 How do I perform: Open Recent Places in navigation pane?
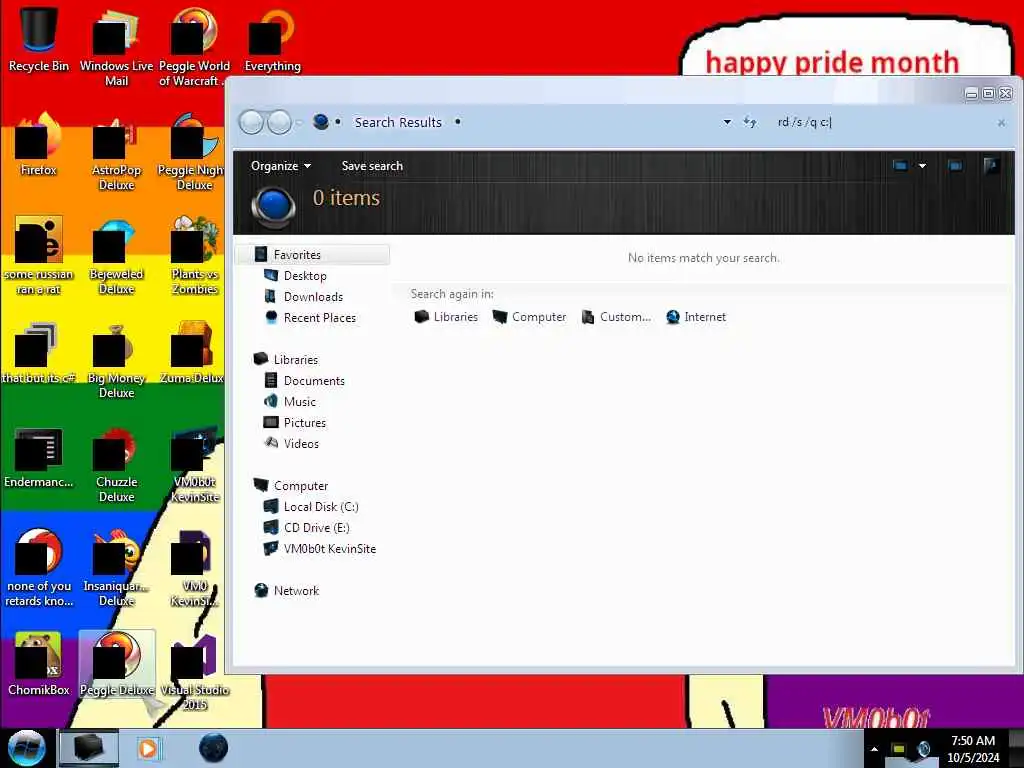pyautogui.click(x=319, y=317)
